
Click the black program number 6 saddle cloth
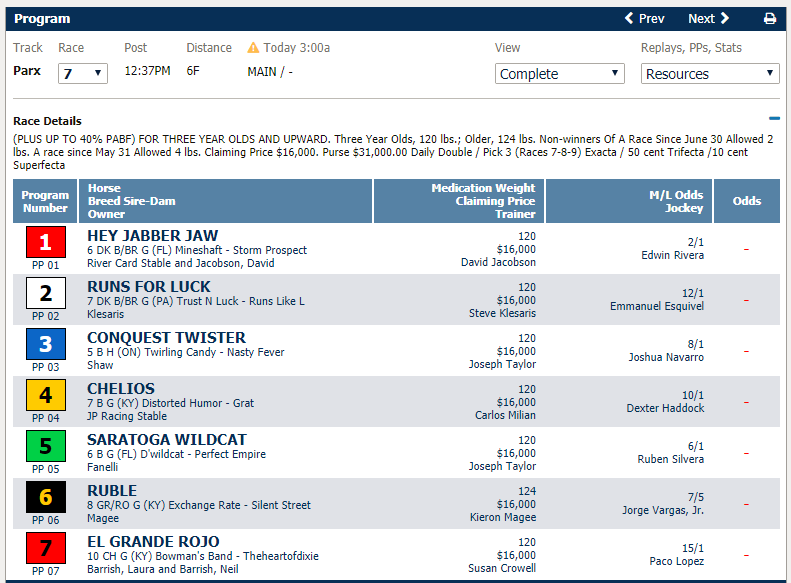46,497
